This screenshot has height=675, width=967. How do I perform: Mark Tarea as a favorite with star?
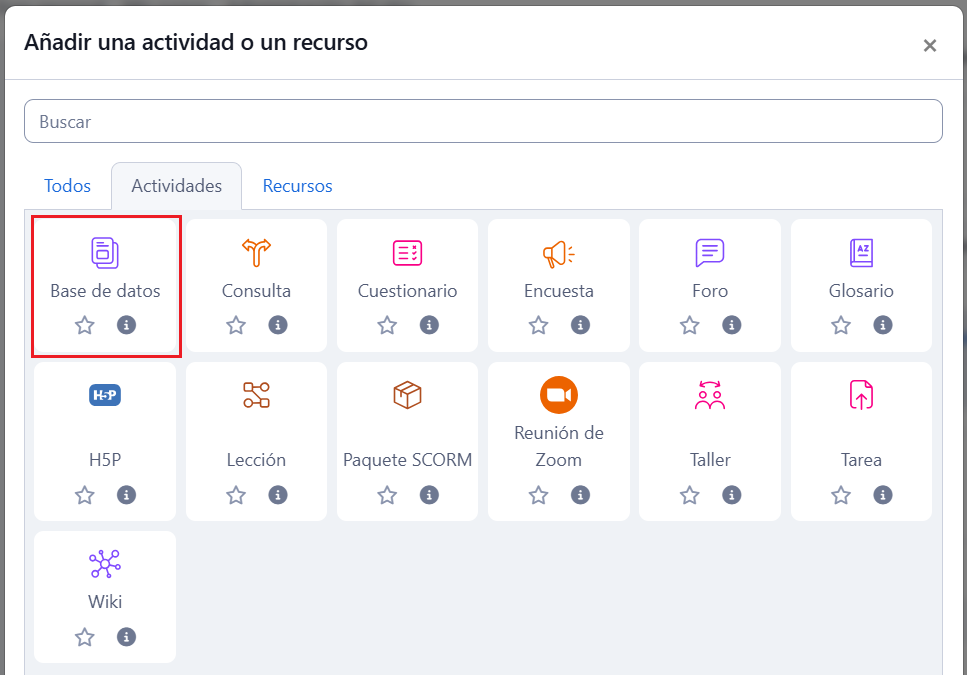[841, 495]
